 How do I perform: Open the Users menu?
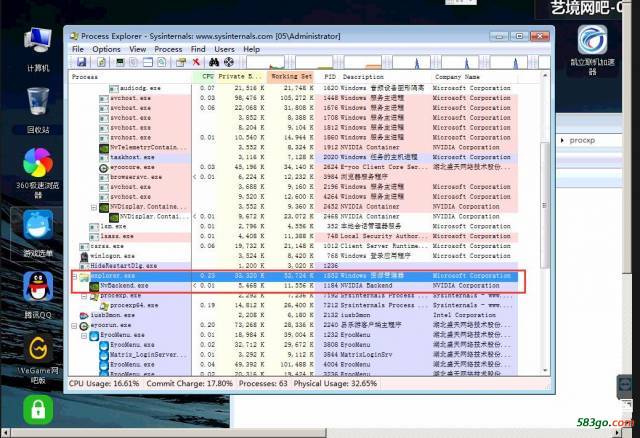[x=224, y=49]
